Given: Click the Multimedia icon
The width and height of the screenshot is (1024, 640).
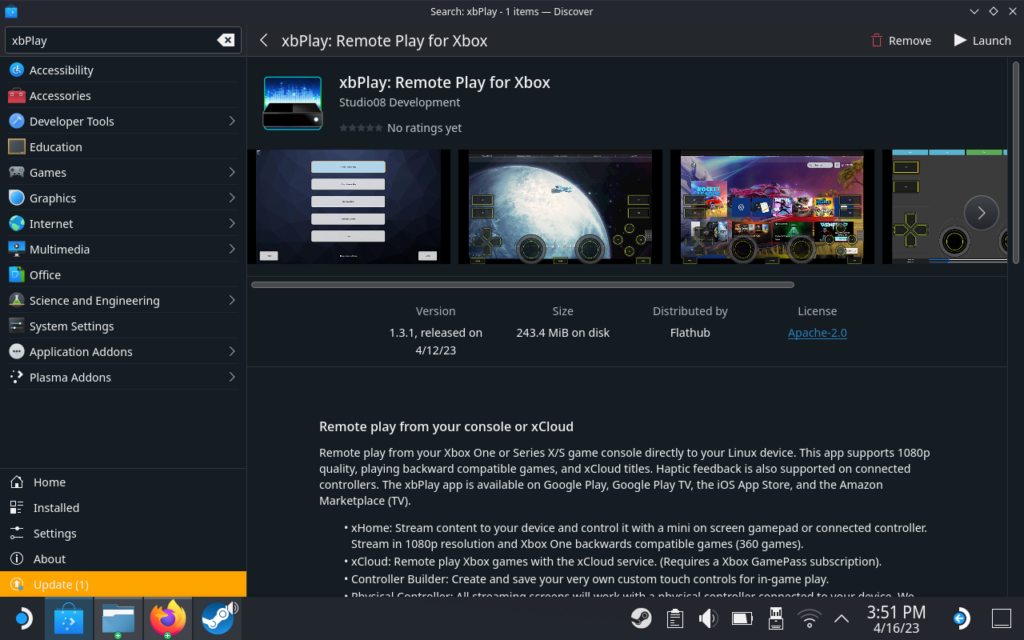Looking at the screenshot, I should pyautogui.click(x=16, y=249).
